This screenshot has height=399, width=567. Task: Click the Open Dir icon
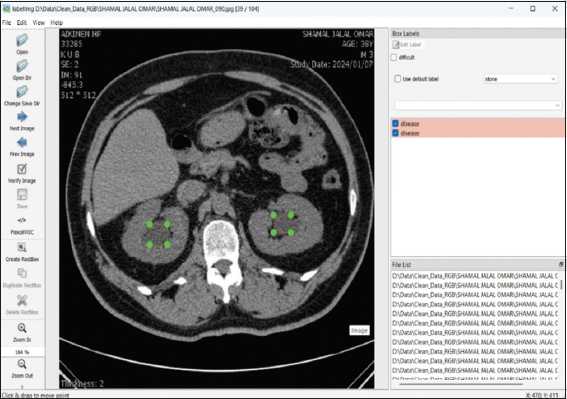(x=22, y=66)
